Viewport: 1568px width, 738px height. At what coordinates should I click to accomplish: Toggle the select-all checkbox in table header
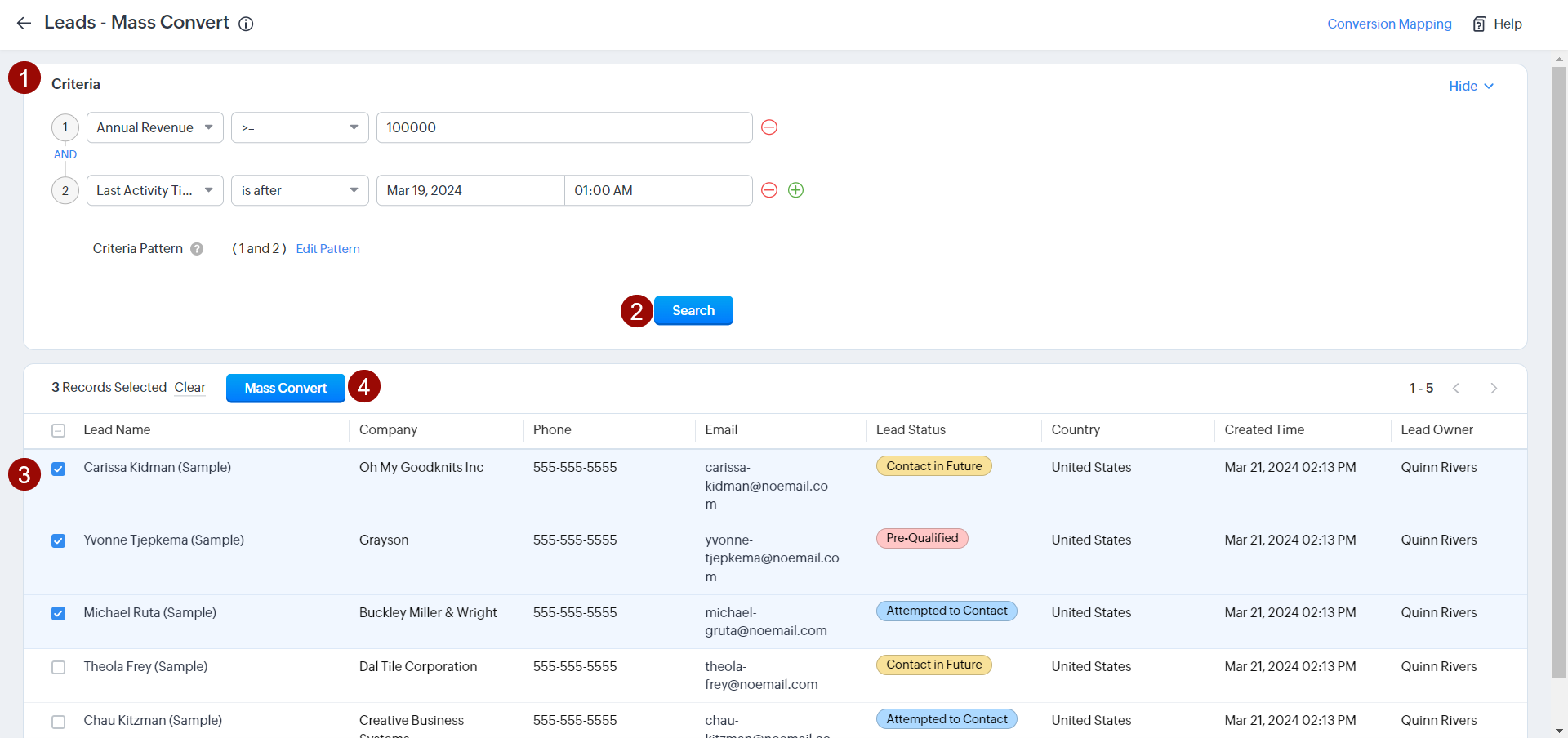click(x=59, y=431)
